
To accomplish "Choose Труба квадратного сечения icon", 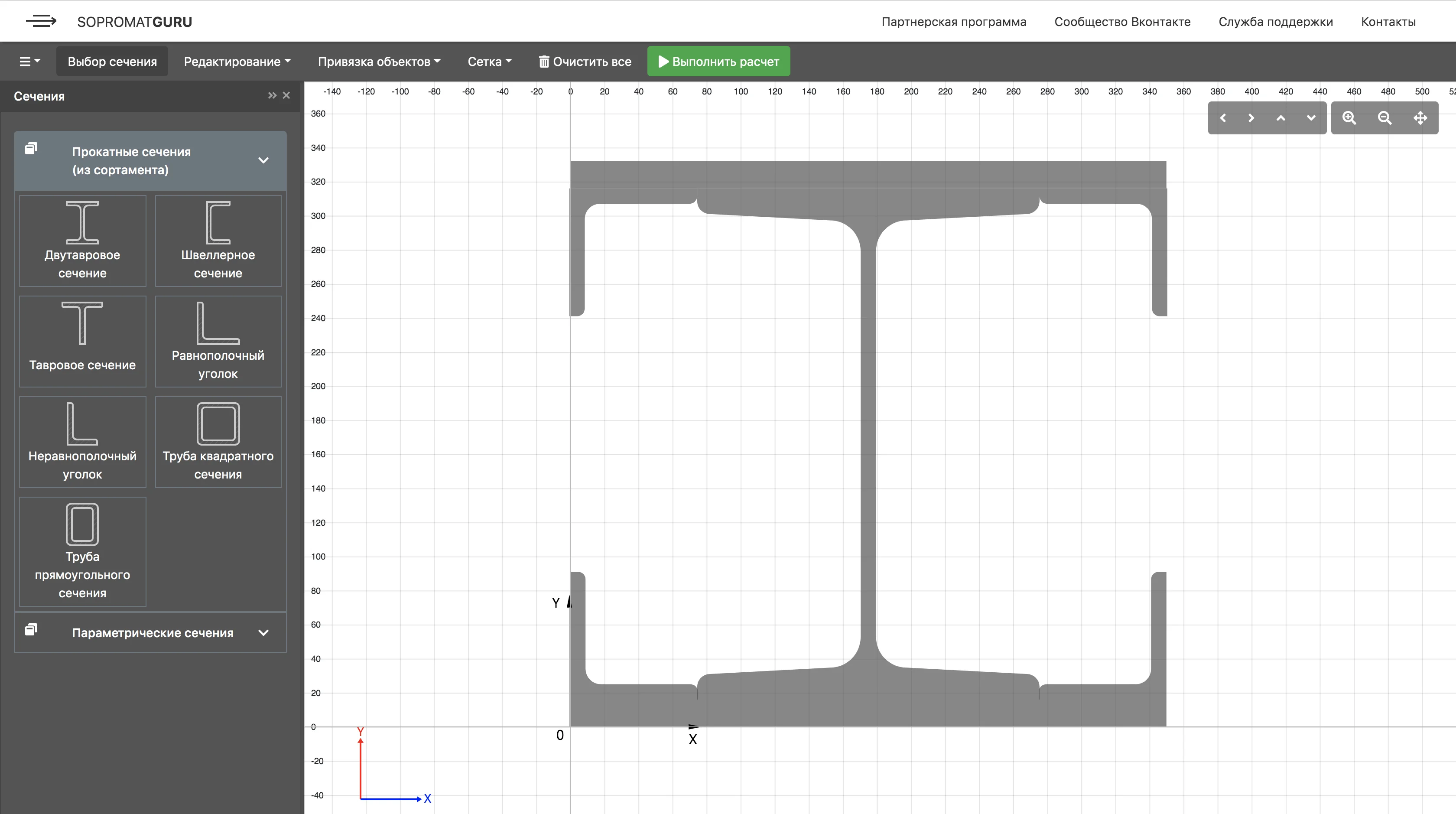I will point(218,442).
